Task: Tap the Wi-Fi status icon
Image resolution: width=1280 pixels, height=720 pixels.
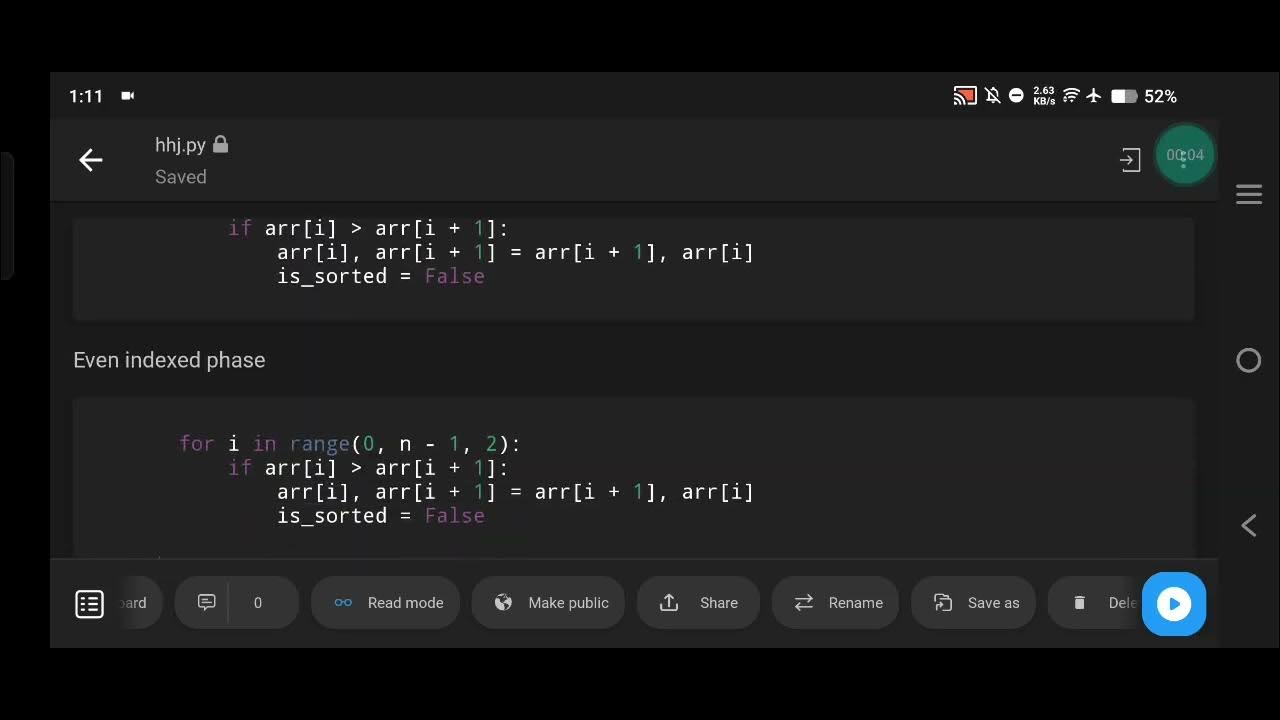Action: point(1071,96)
